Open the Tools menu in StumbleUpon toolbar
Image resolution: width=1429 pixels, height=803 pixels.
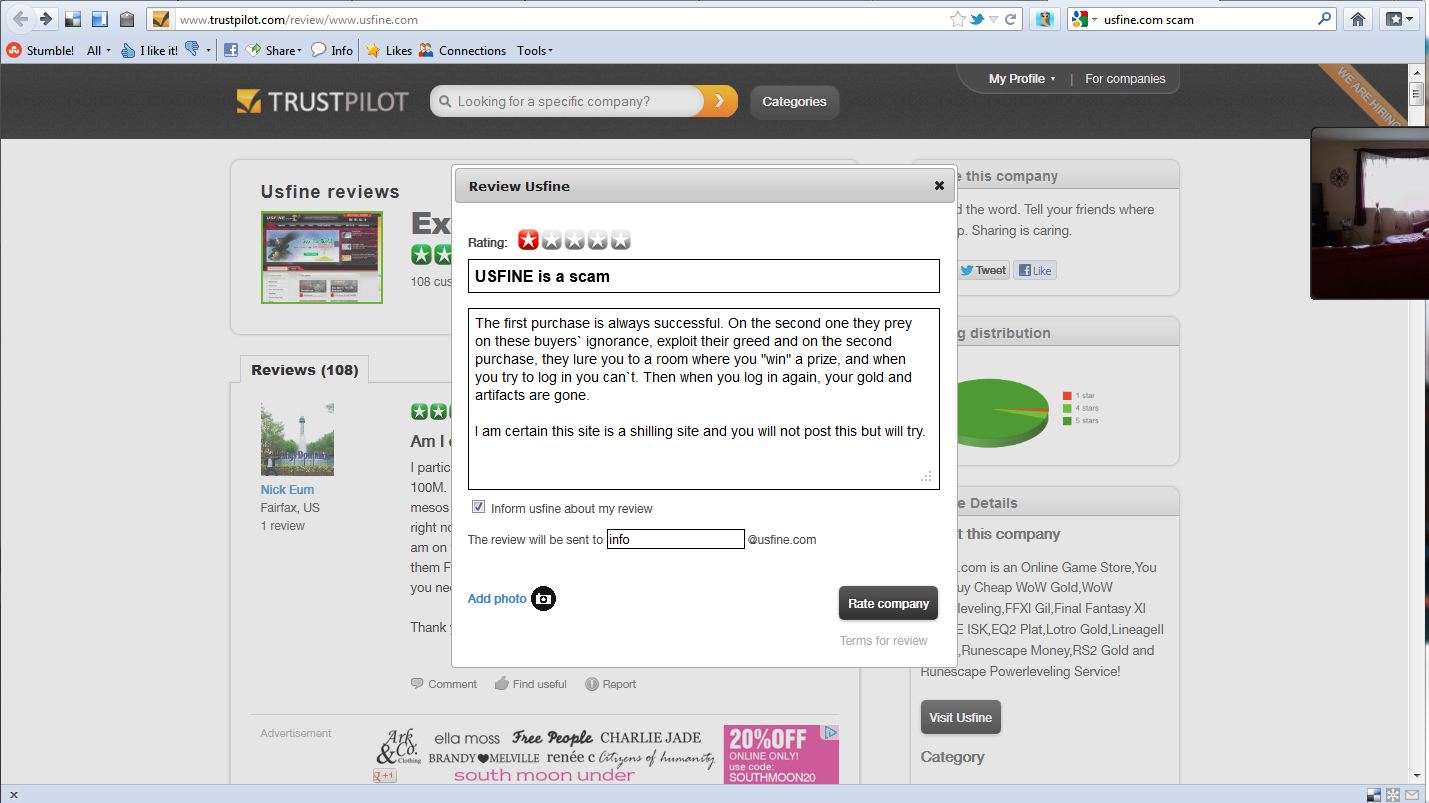pyautogui.click(x=535, y=50)
